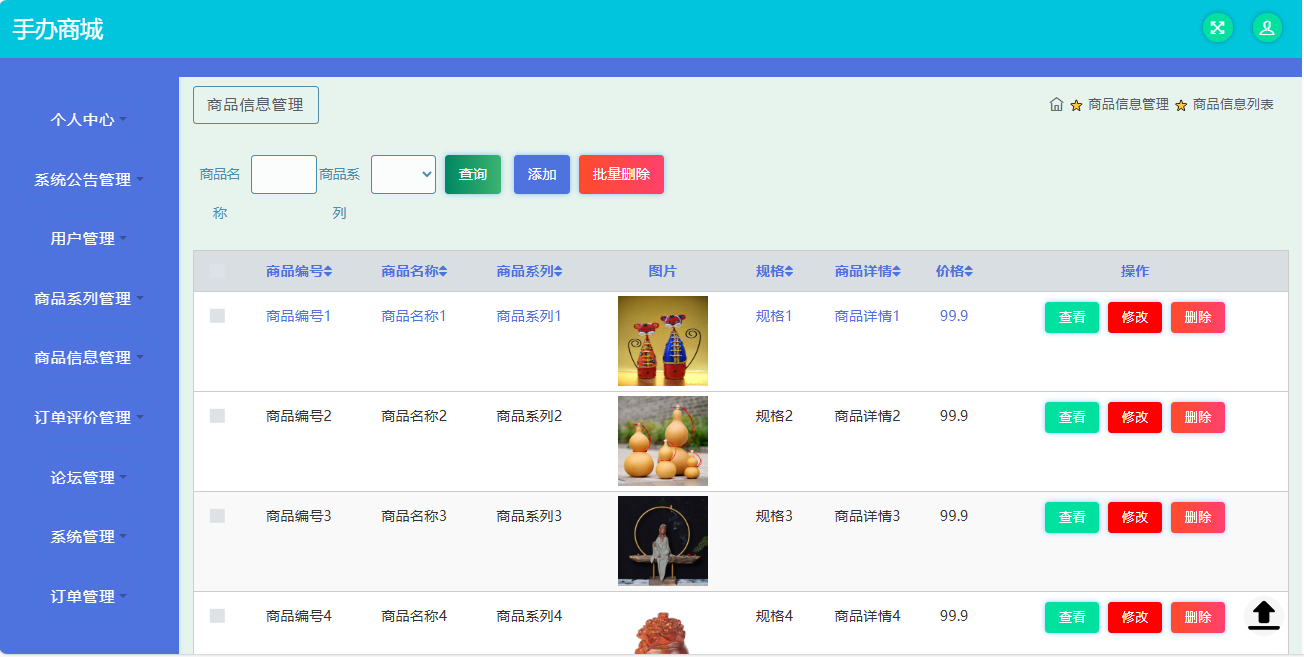Screen dimensions: 1304x657
Task: Expand the 商品系列管理 sidebar menu
Action: coord(89,299)
